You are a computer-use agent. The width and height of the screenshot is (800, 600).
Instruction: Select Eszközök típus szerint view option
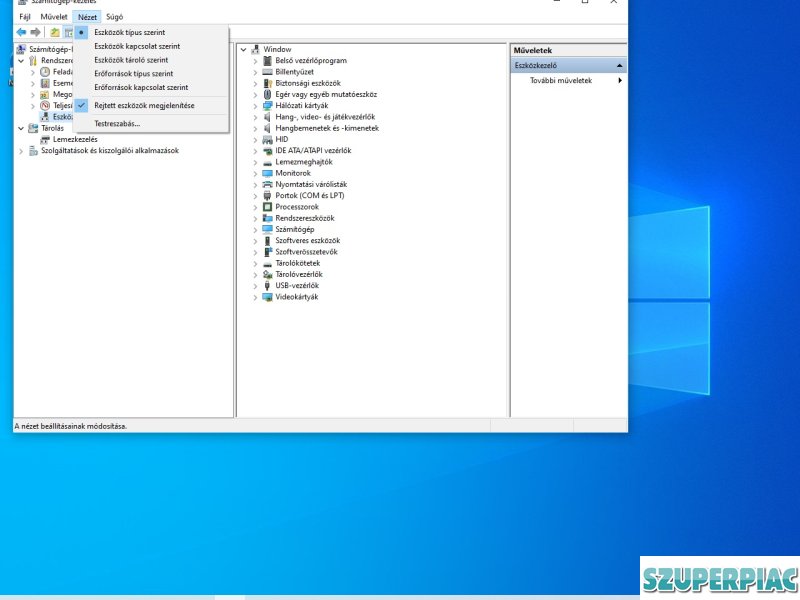(x=129, y=32)
